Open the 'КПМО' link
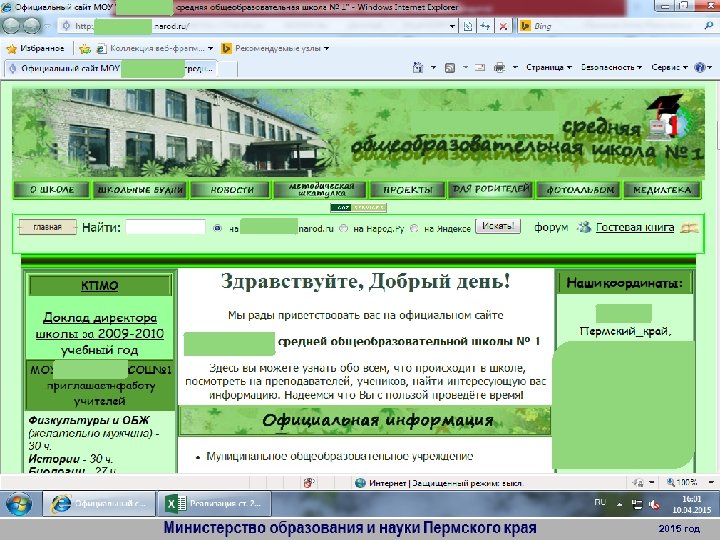This screenshot has width=720, height=540. click(99, 286)
